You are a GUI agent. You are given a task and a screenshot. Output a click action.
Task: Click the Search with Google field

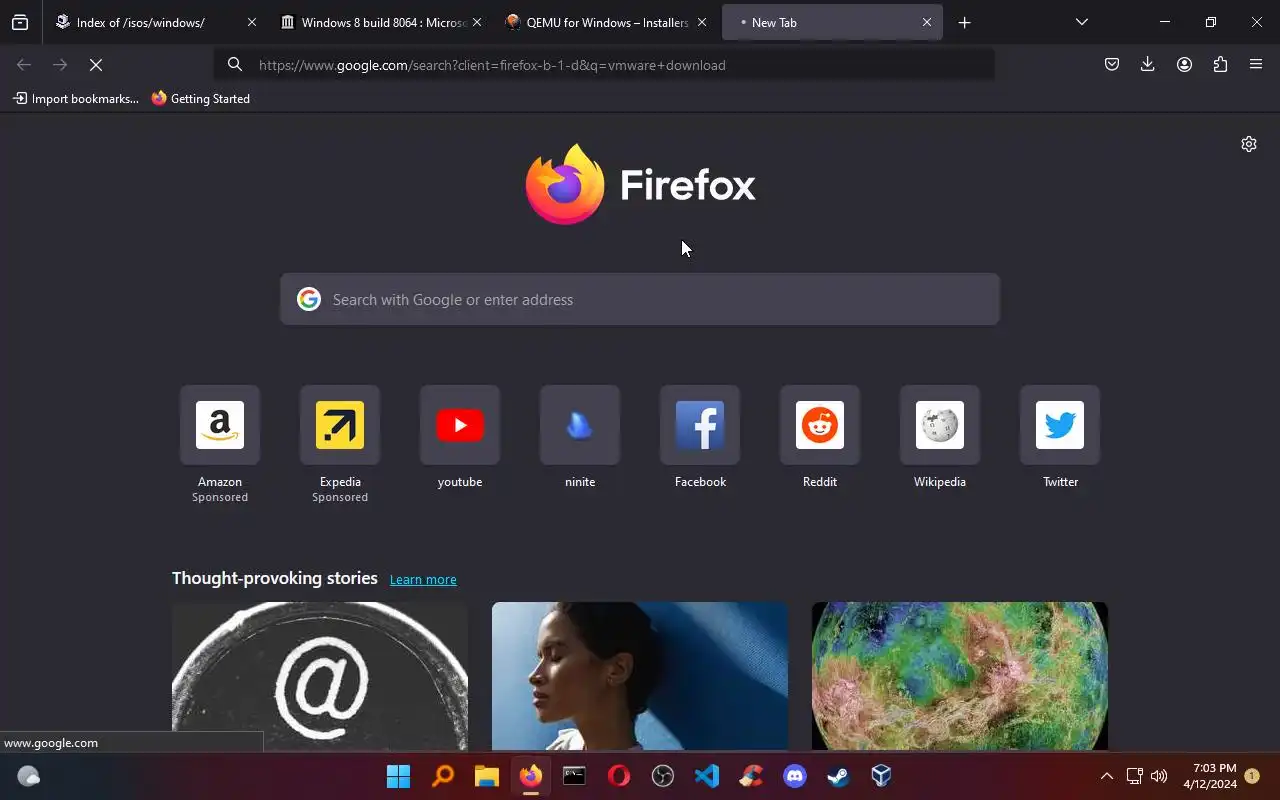click(640, 299)
